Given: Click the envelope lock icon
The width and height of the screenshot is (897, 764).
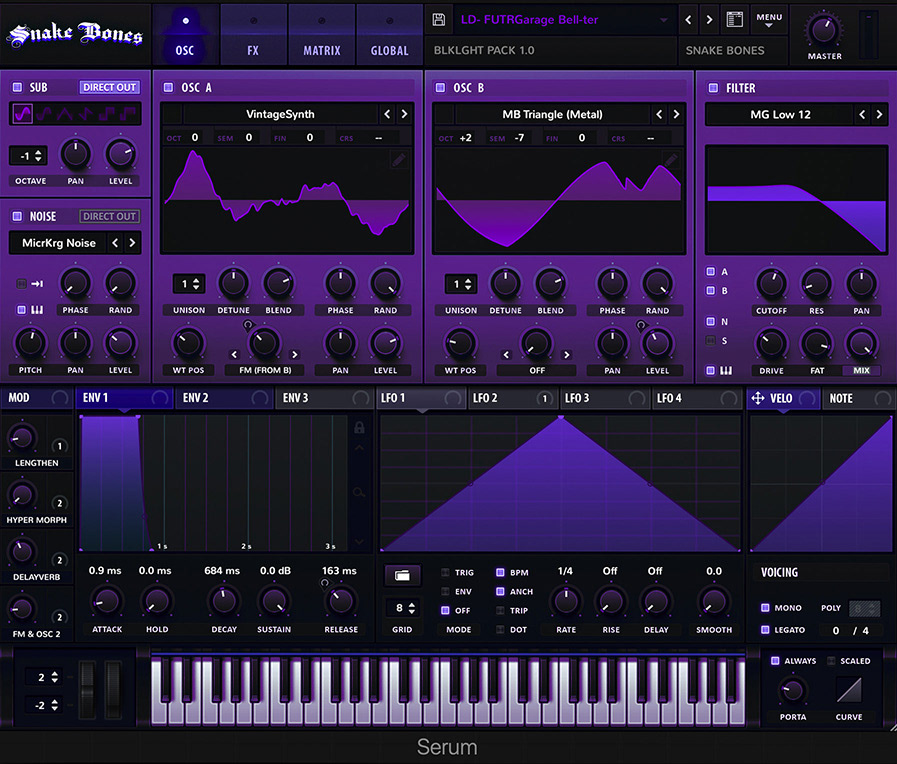Looking at the screenshot, I should (359, 427).
